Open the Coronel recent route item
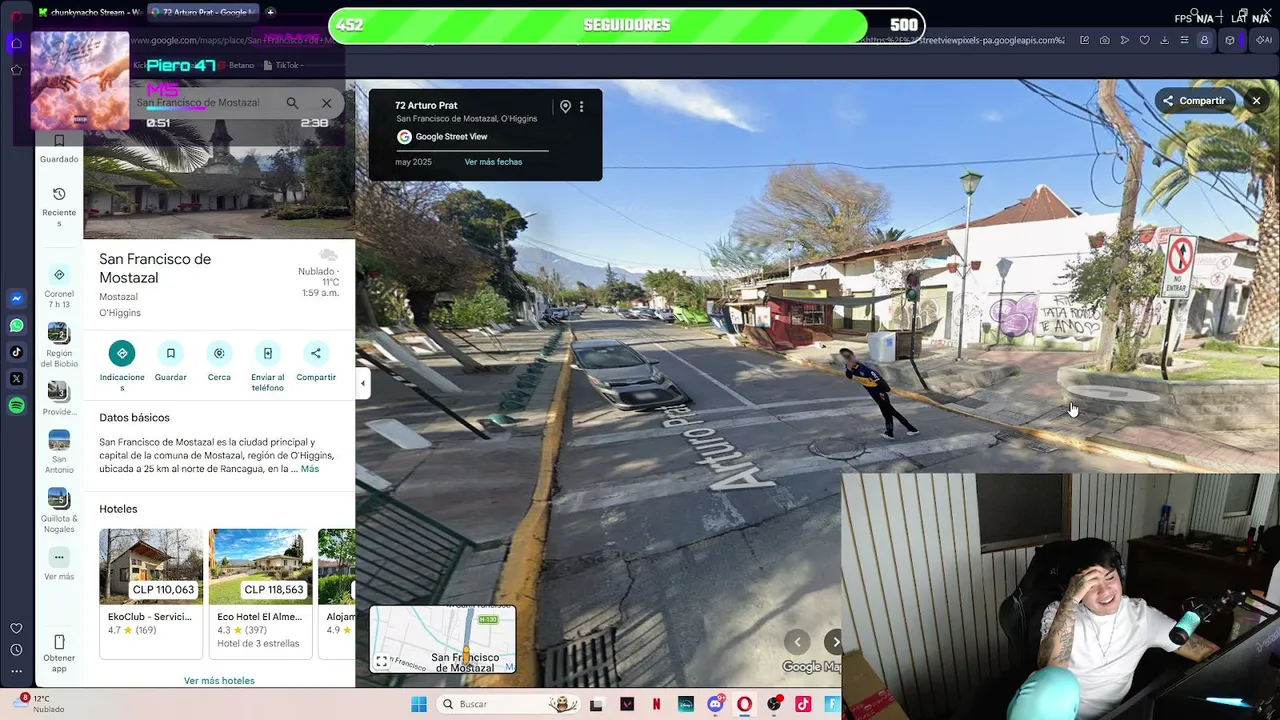Viewport: 1280px width, 720px height. click(x=59, y=286)
